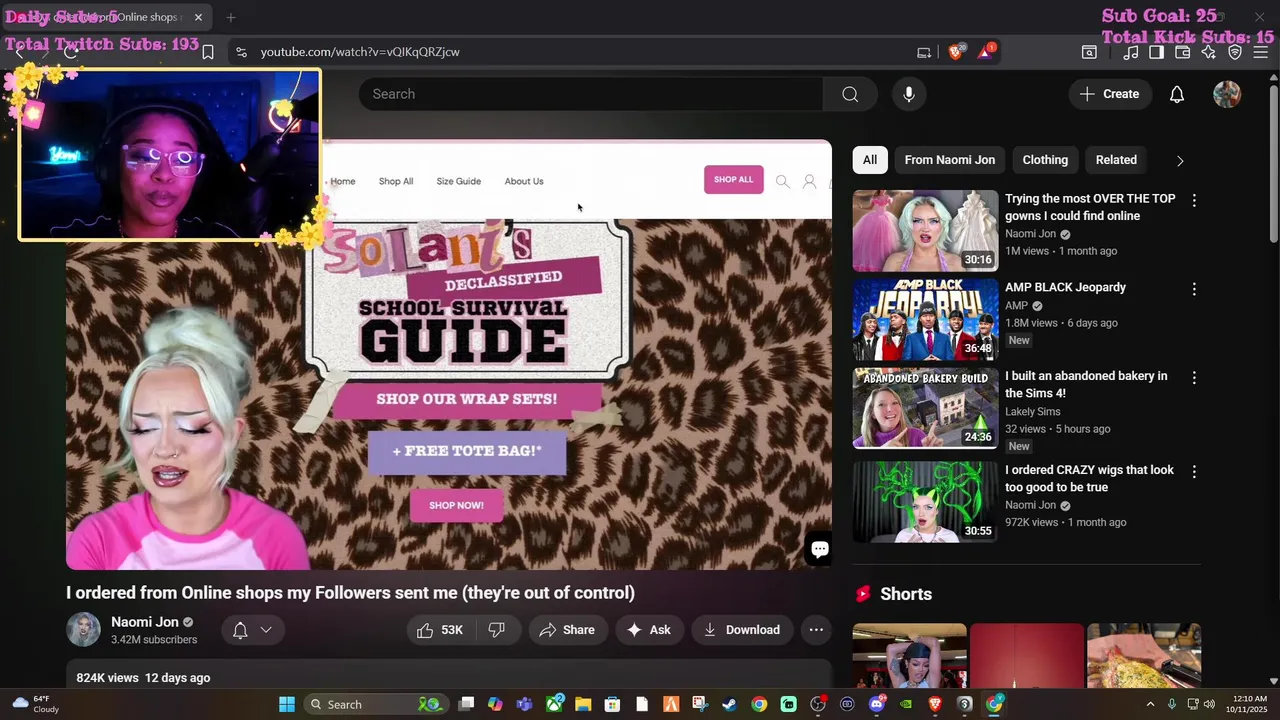Open the CRAZY wigs video thumbnail

click(x=925, y=502)
